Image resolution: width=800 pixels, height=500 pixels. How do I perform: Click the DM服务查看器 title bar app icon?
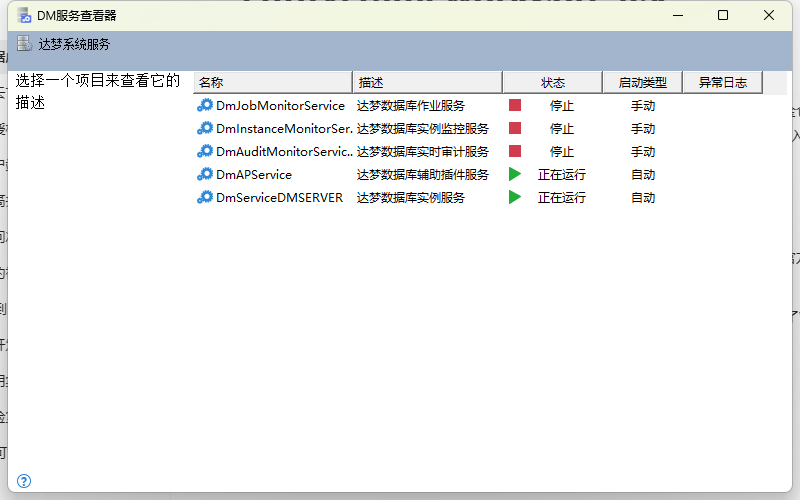point(24,16)
